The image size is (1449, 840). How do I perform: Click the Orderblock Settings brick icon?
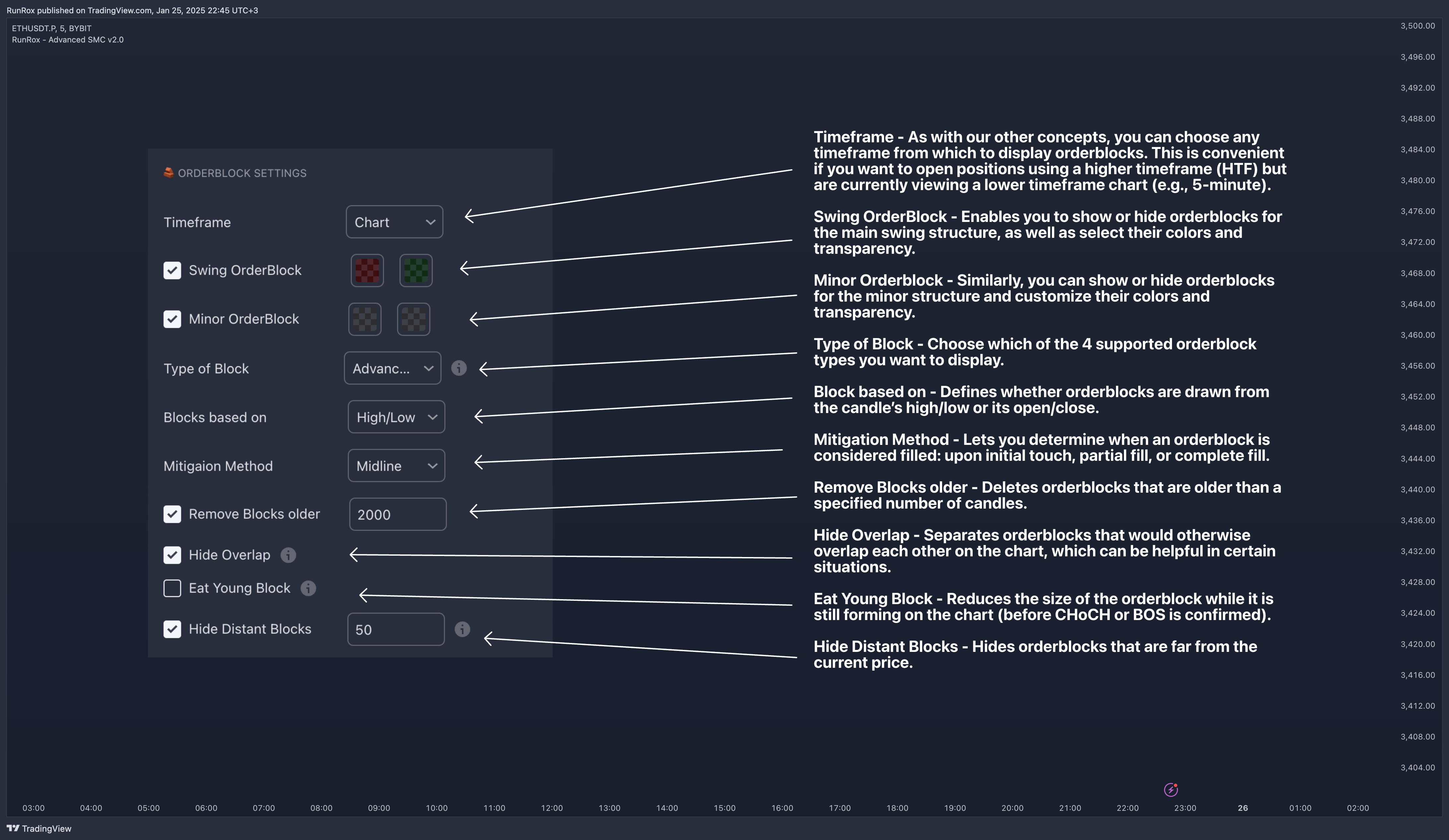click(169, 173)
